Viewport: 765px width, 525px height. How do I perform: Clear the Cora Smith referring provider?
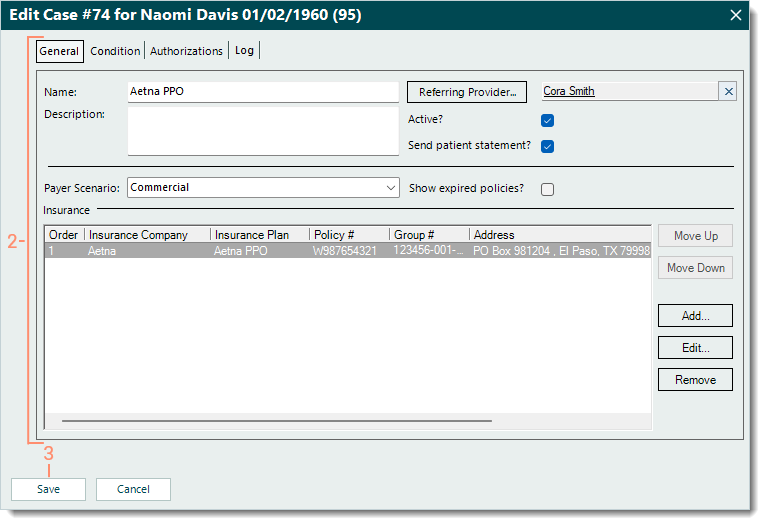coord(728,91)
